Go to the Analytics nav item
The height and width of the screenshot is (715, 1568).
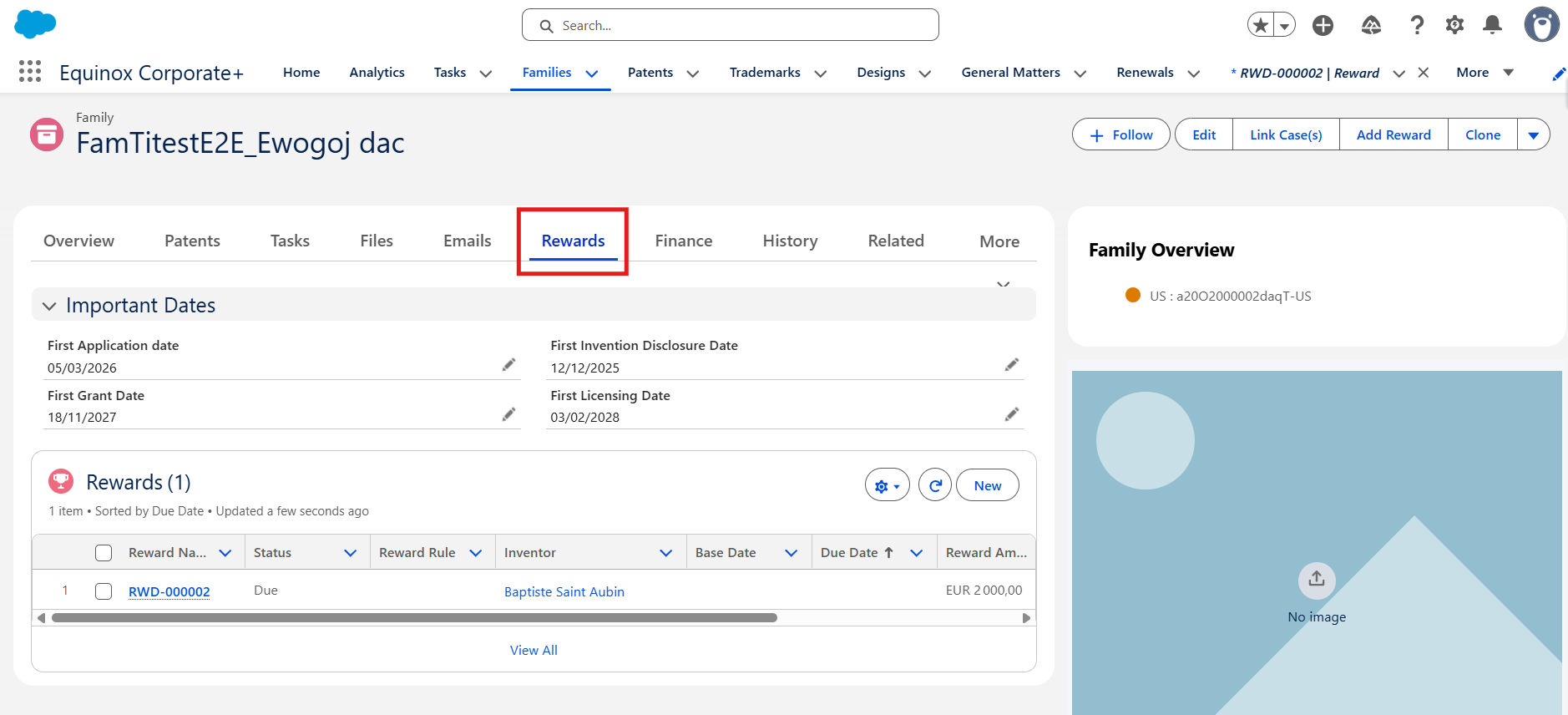click(377, 73)
